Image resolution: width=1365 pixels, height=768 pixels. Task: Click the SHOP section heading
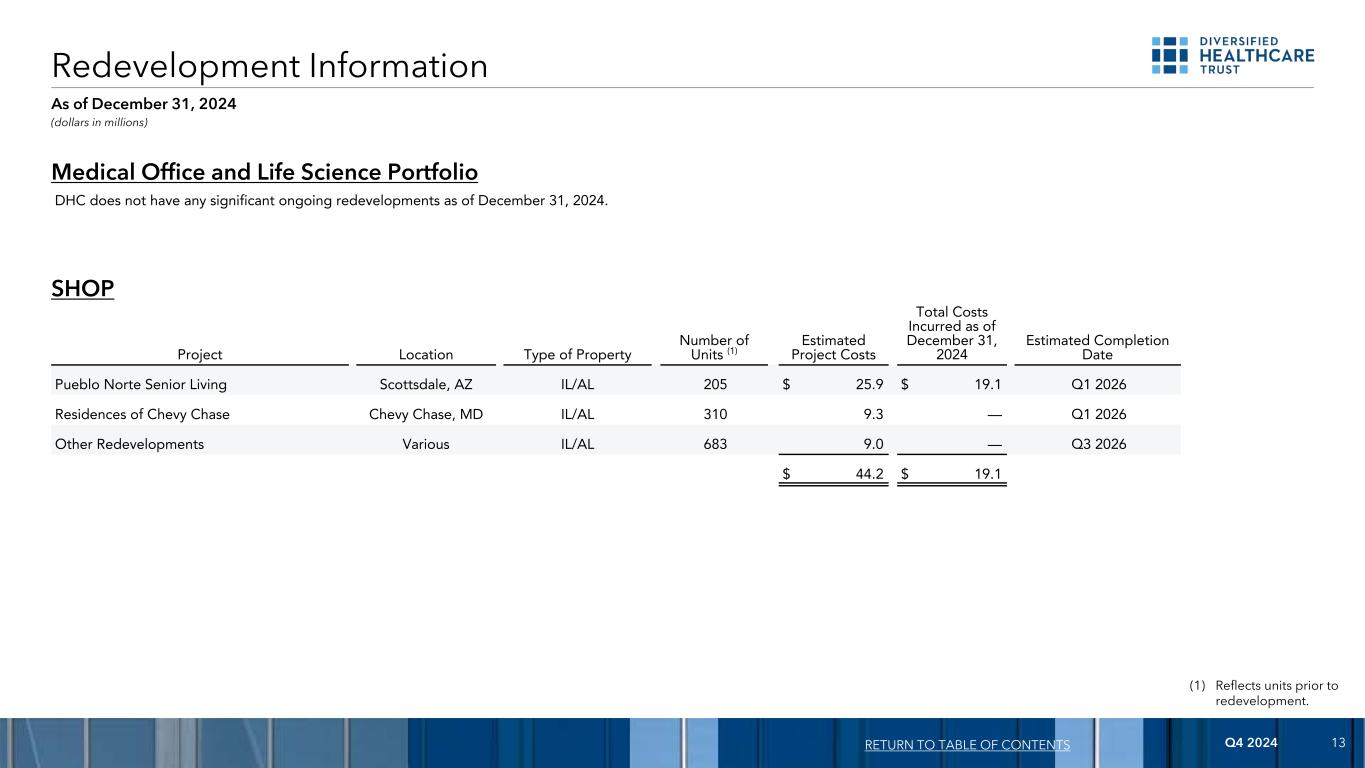click(x=83, y=289)
